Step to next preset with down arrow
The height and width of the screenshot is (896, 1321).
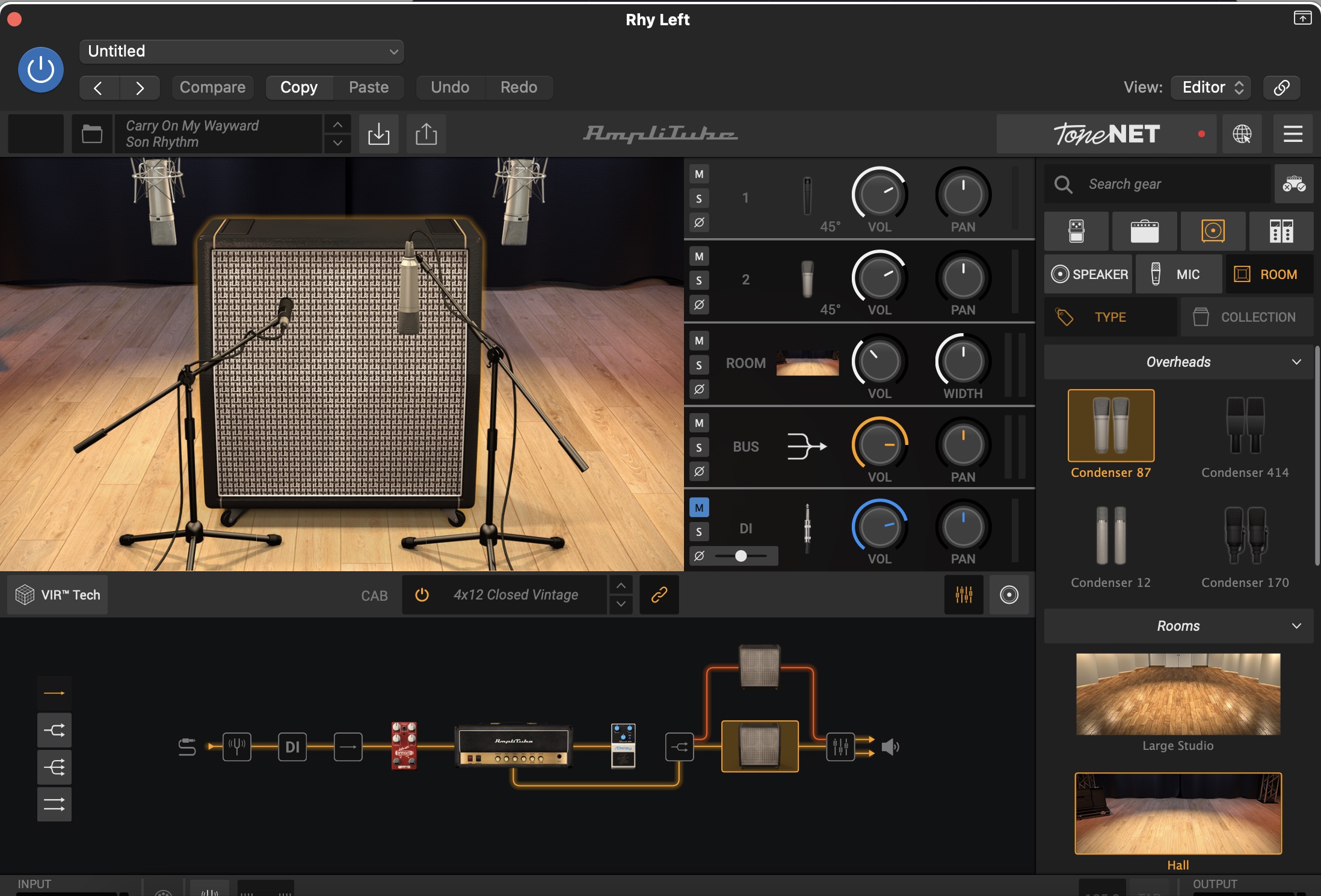click(x=337, y=143)
